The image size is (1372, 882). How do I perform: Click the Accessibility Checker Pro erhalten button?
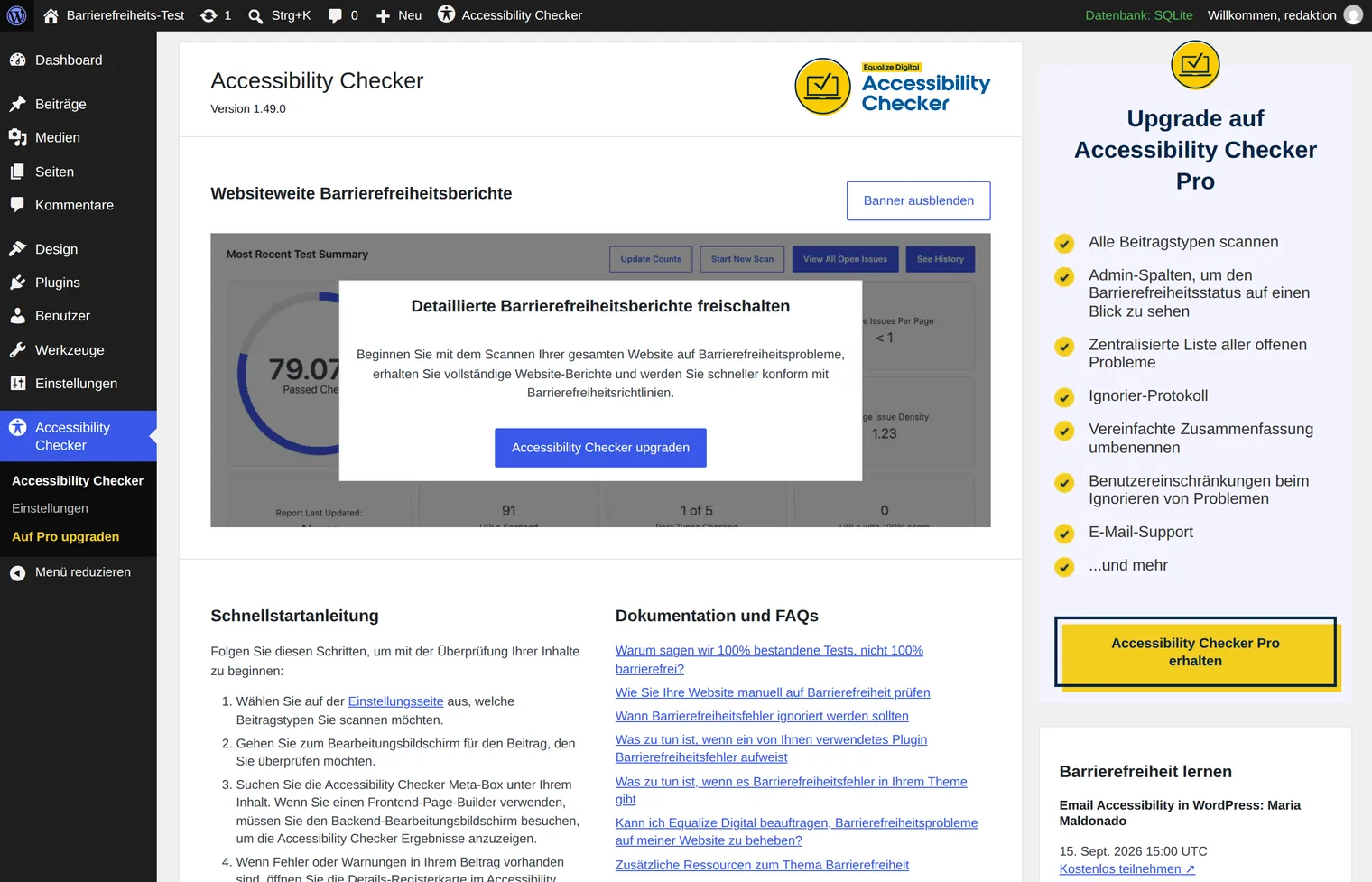pos(1195,652)
